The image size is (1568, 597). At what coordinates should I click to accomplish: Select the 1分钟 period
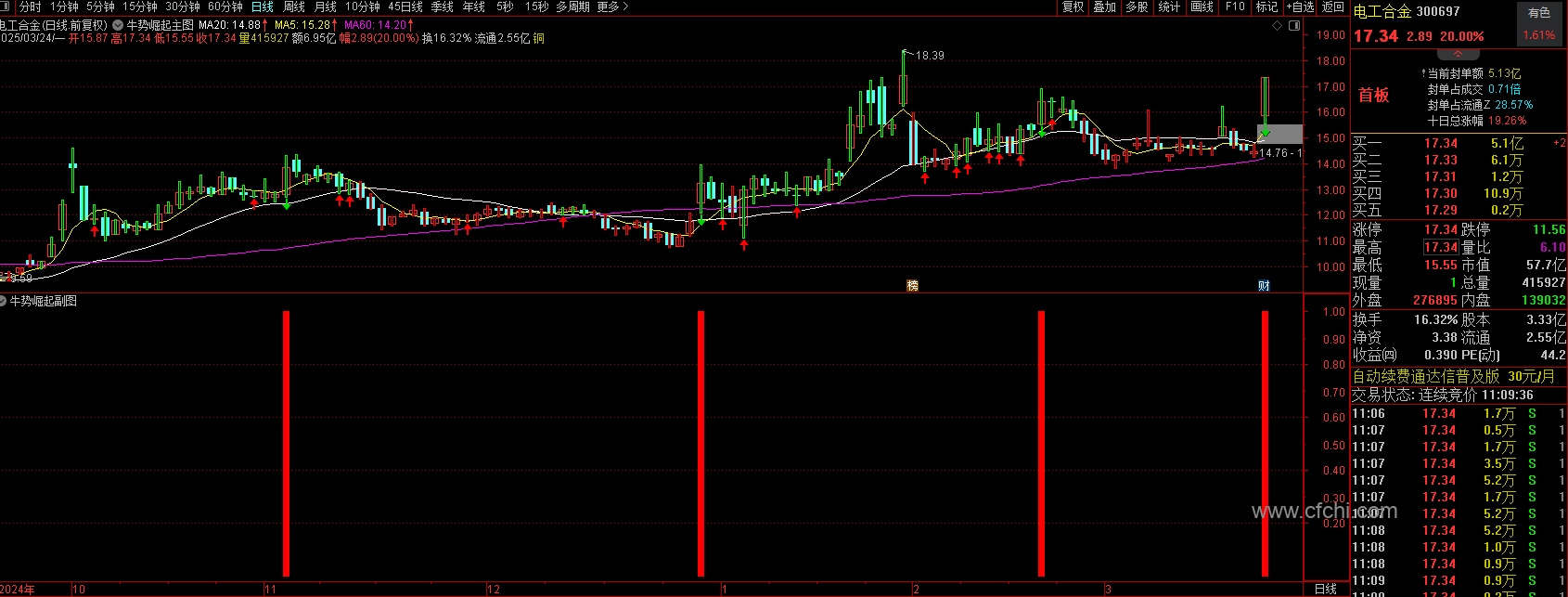pos(65,6)
